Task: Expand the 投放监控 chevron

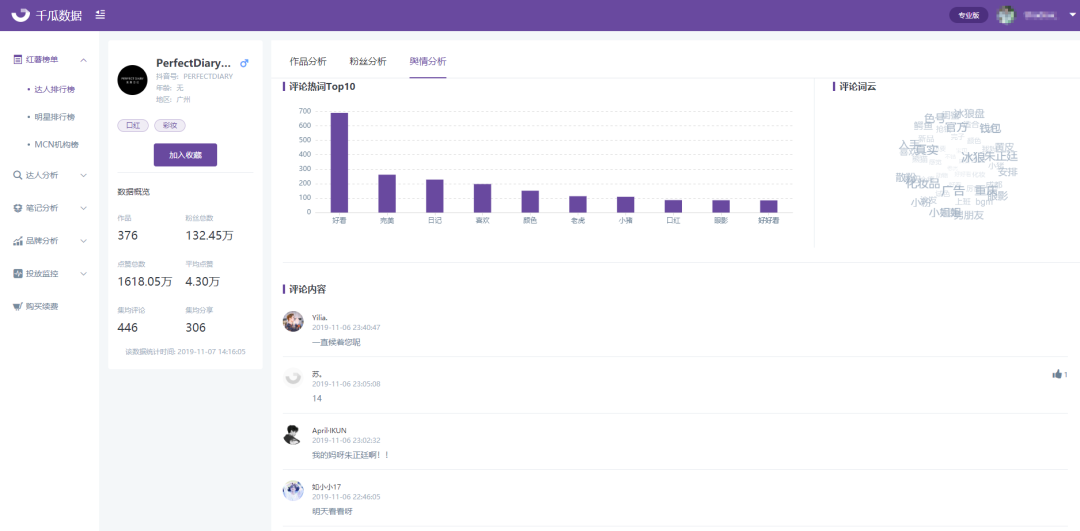Action: tap(83, 273)
